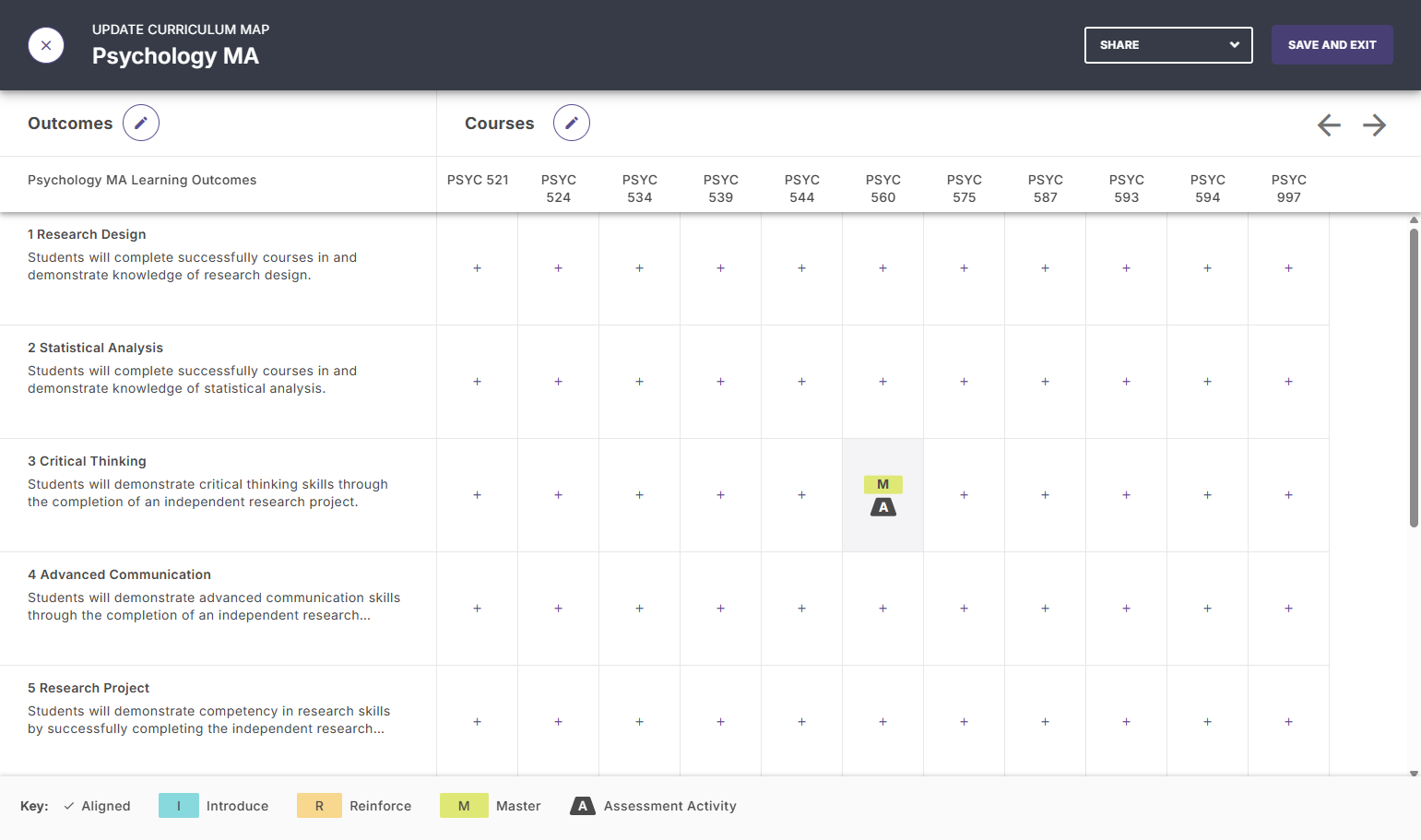Click the Aligned checkmark in the key
This screenshot has height=840, width=1421.
pyautogui.click(x=69, y=806)
